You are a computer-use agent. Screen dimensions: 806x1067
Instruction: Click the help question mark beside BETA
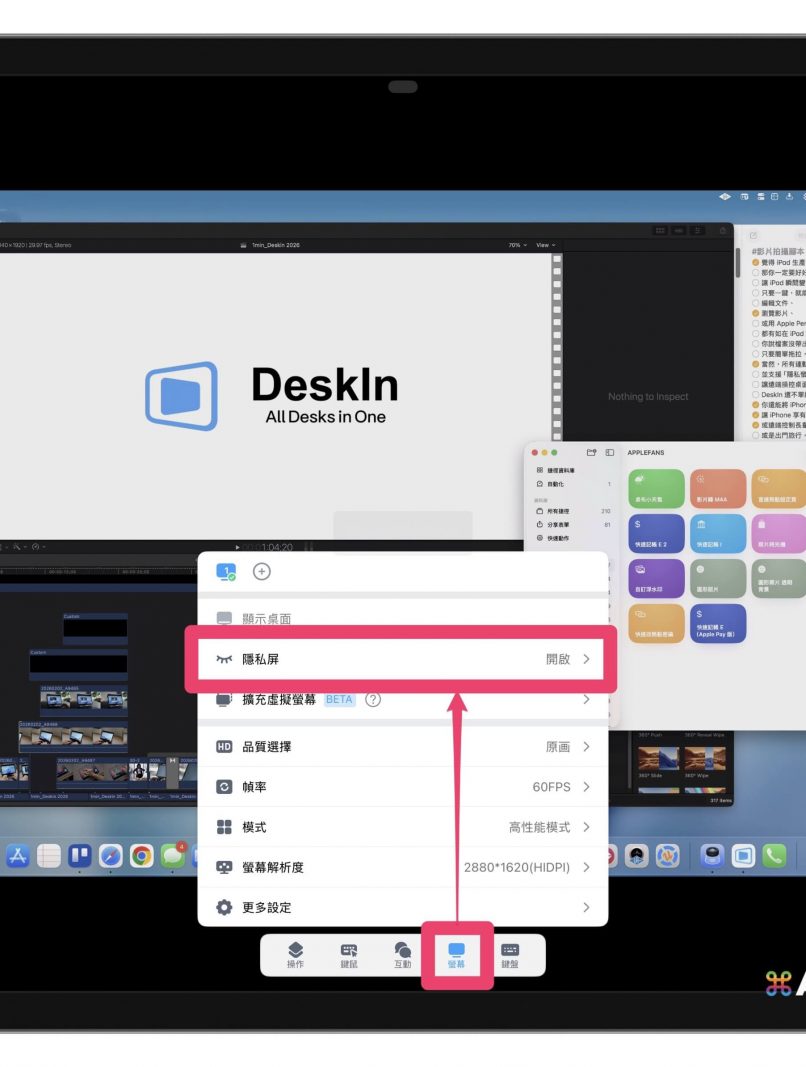click(373, 700)
